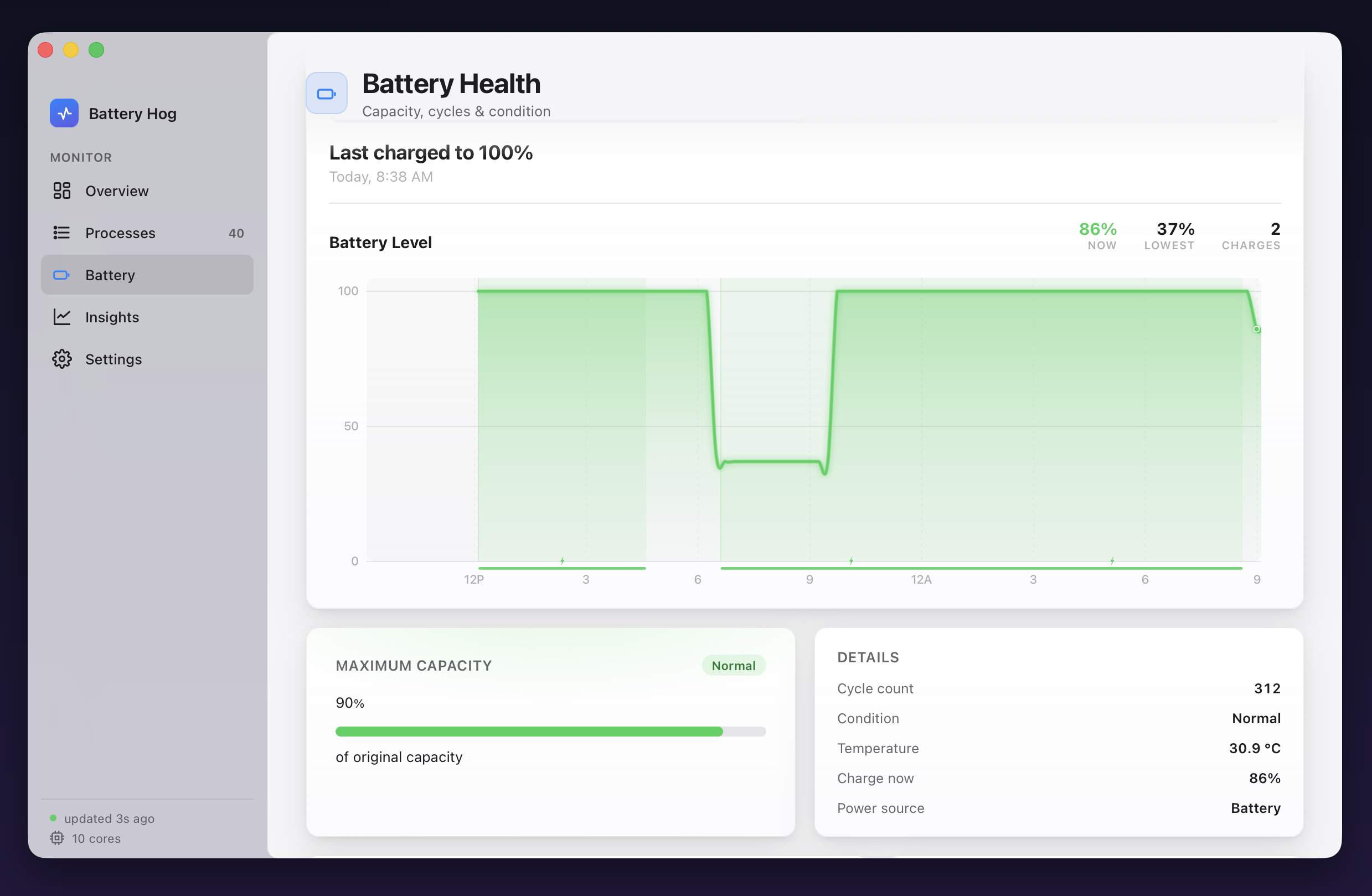The height and width of the screenshot is (896, 1372).
Task: Click the green zoom window button
Action: 96,50
